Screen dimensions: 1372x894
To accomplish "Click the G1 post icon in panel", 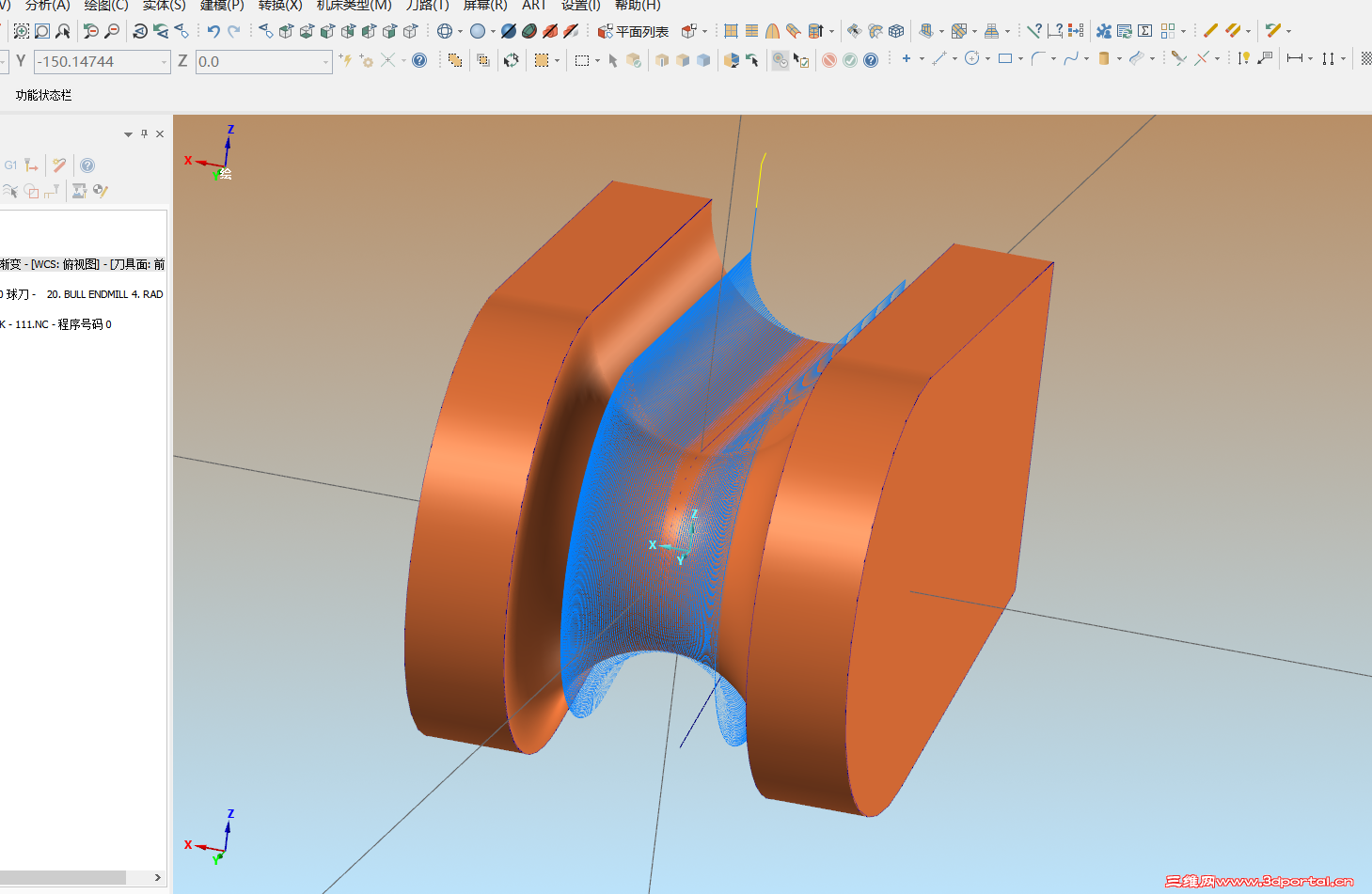I will tap(10, 165).
